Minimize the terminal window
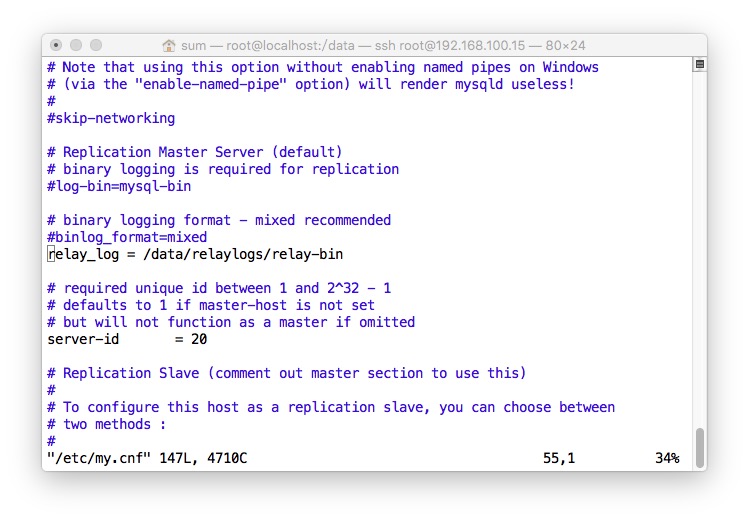This screenshot has width=749, height=521. click(x=76, y=45)
